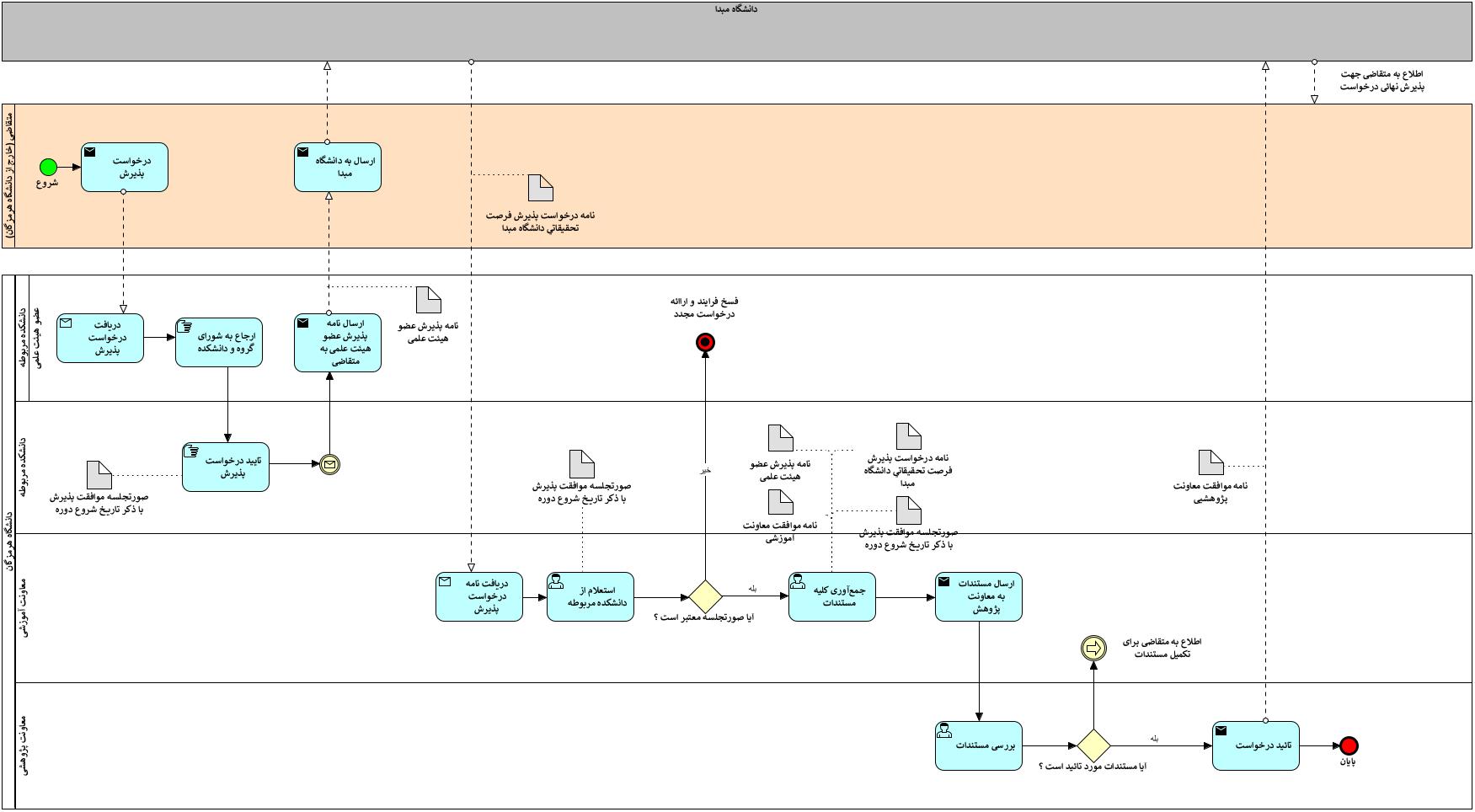This screenshot has width=1475, height=812.
Task: Click the task 'بررسی مستندات'
Action: (978, 745)
